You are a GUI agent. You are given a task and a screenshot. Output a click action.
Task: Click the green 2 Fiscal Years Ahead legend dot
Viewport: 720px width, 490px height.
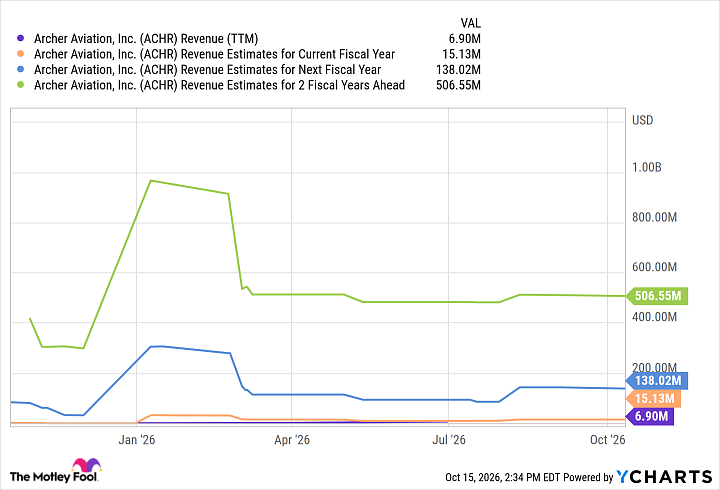point(20,85)
